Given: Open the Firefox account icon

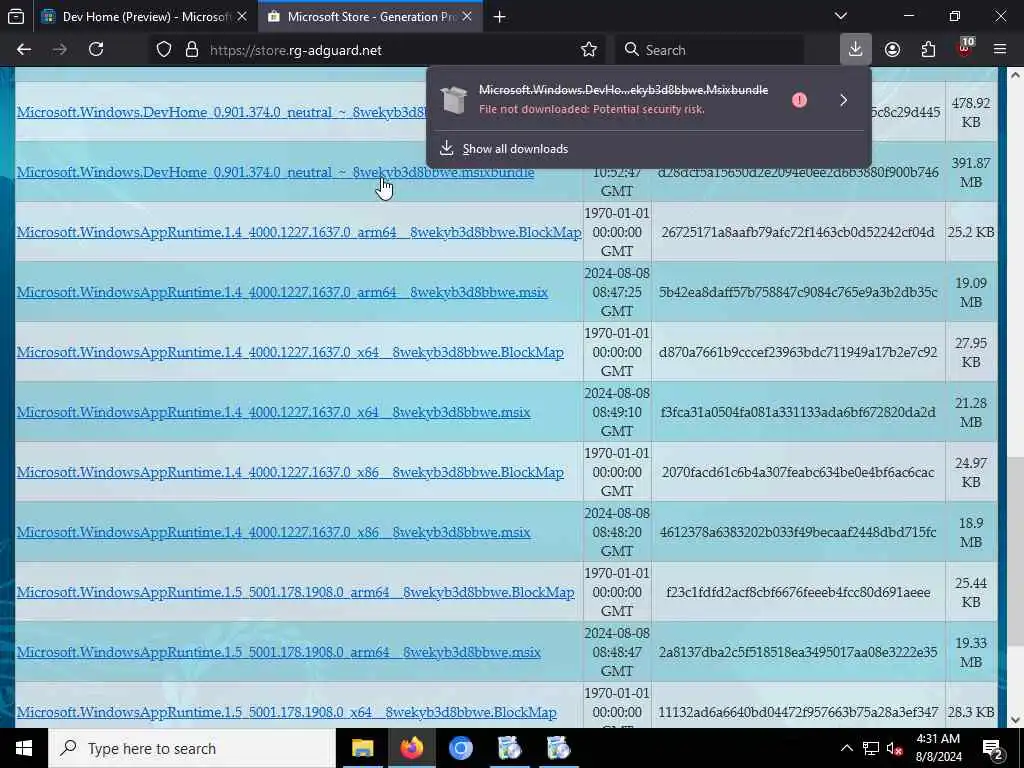Looking at the screenshot, I should (x=892, y=50).
